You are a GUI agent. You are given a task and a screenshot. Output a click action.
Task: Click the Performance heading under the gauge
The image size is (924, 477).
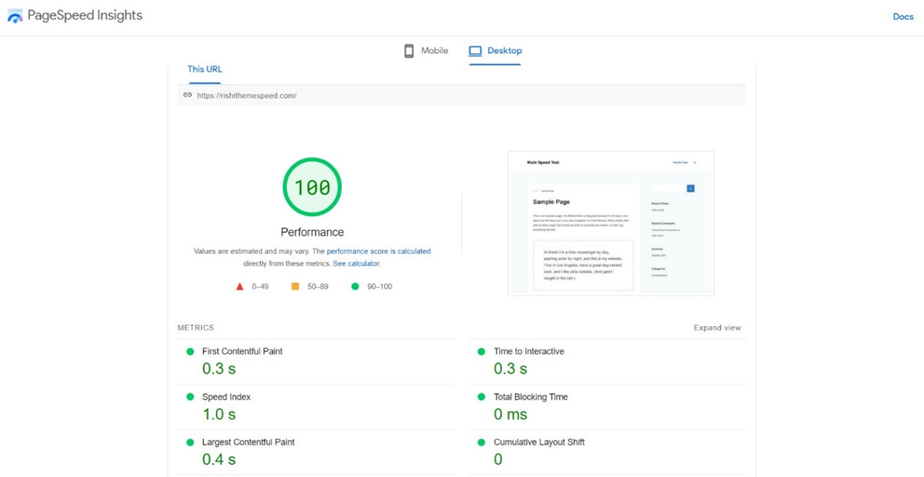pos(312,232)
